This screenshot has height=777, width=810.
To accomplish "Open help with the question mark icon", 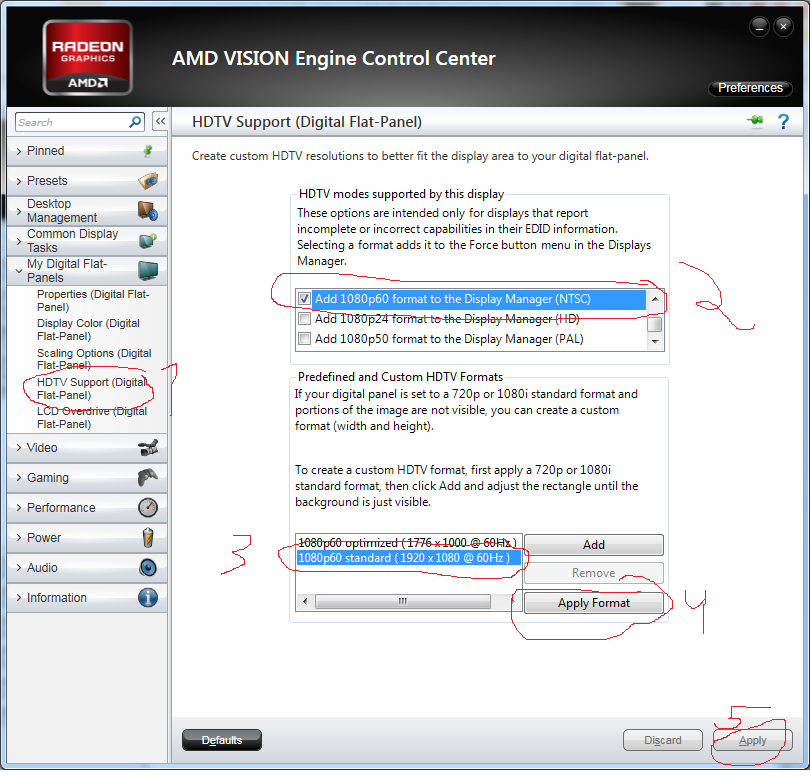I will click(783, 122).
